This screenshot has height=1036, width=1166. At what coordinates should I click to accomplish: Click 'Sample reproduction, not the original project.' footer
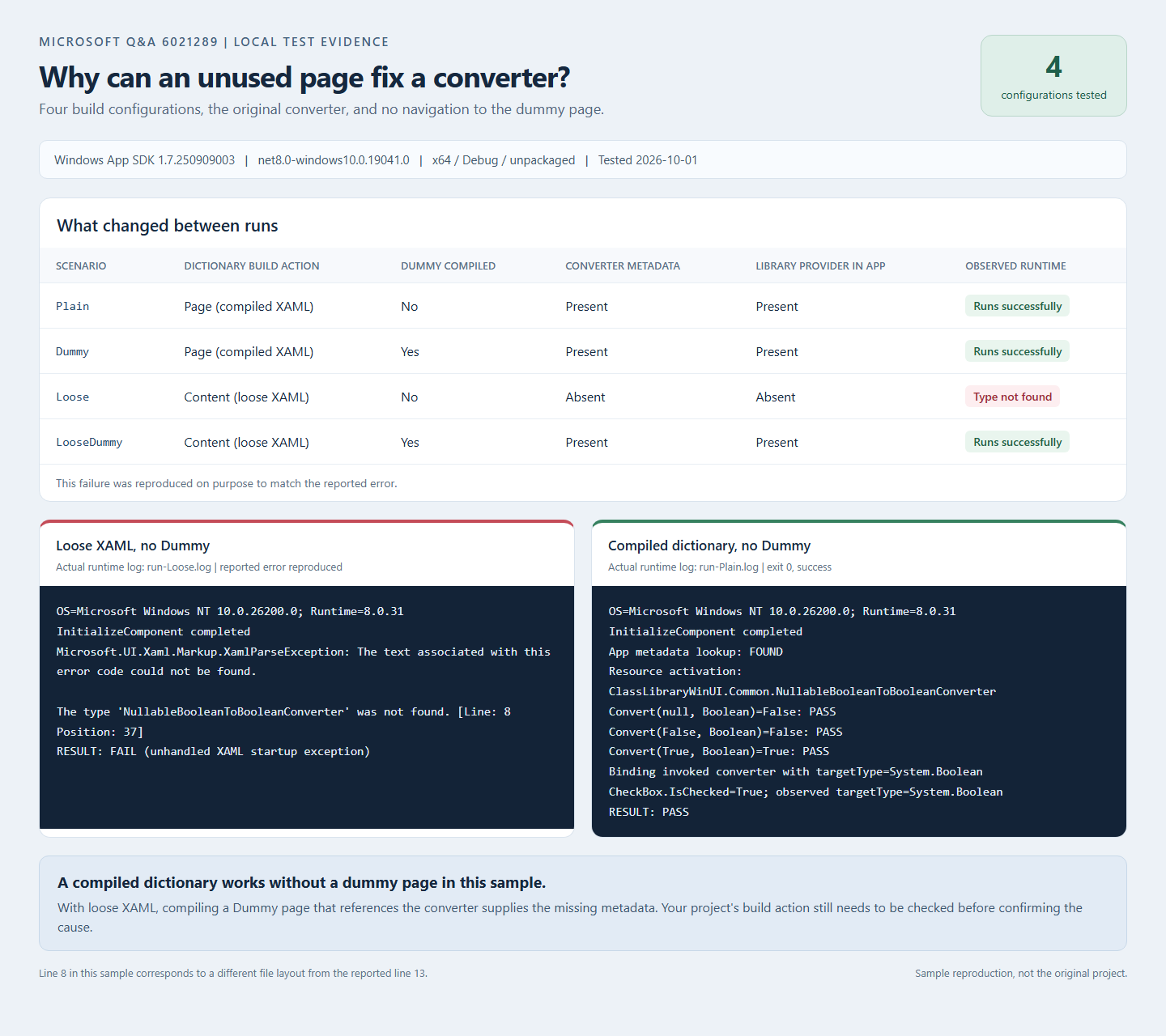coord(1021,973)
